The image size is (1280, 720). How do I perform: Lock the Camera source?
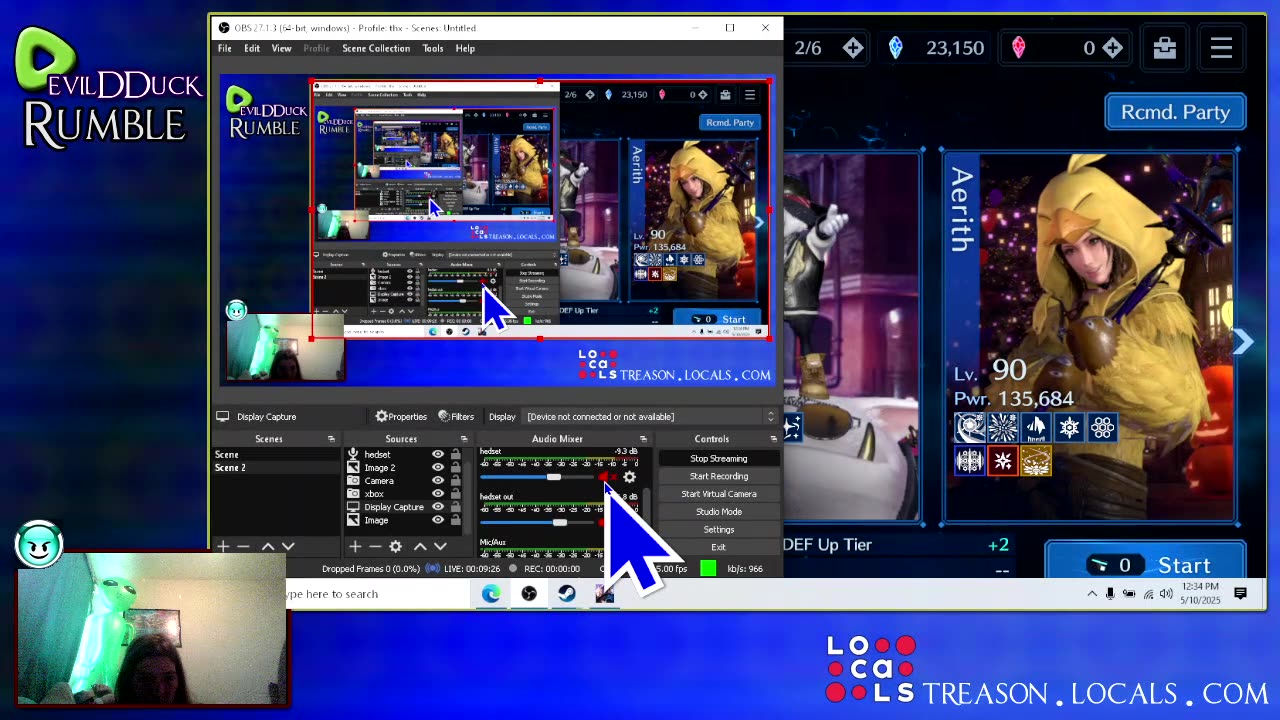click(455, 481)
